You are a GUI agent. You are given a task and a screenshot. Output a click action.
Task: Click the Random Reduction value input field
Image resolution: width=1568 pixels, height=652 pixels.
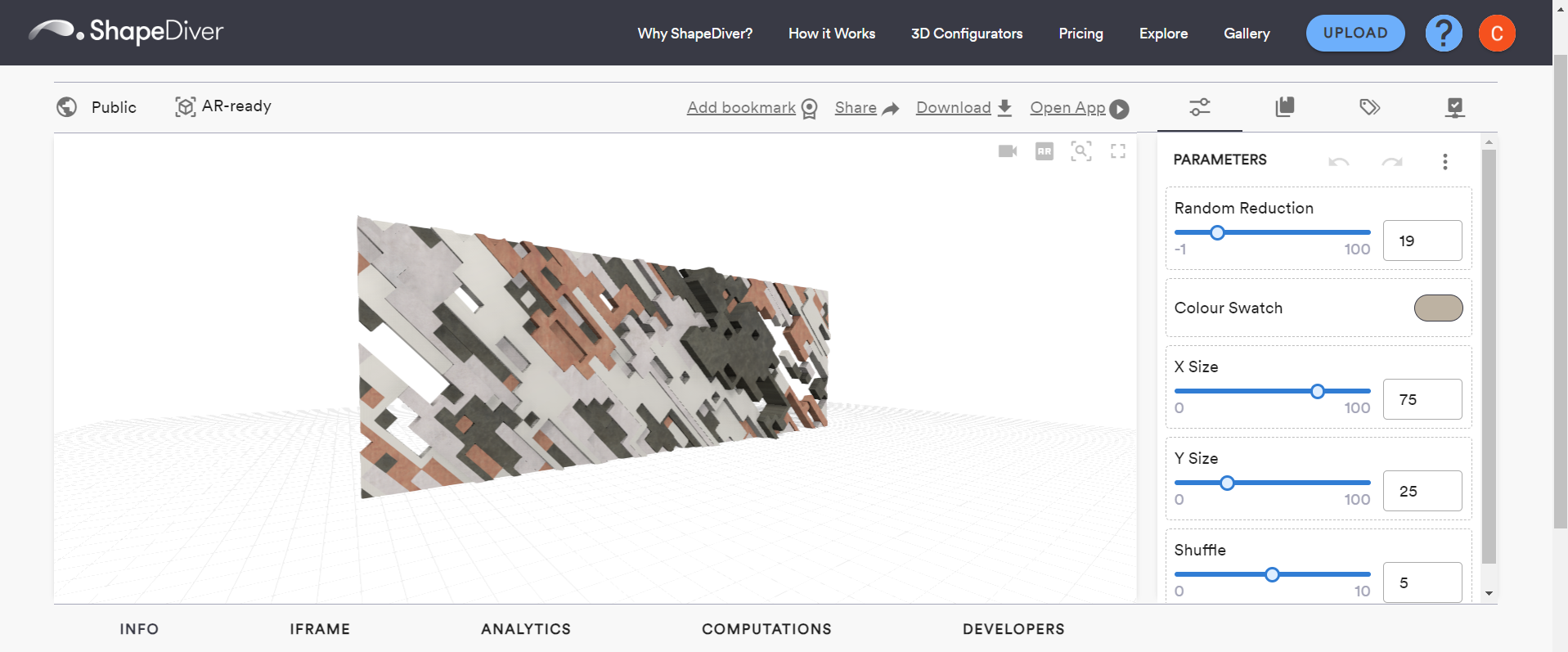click(1422, 241)
